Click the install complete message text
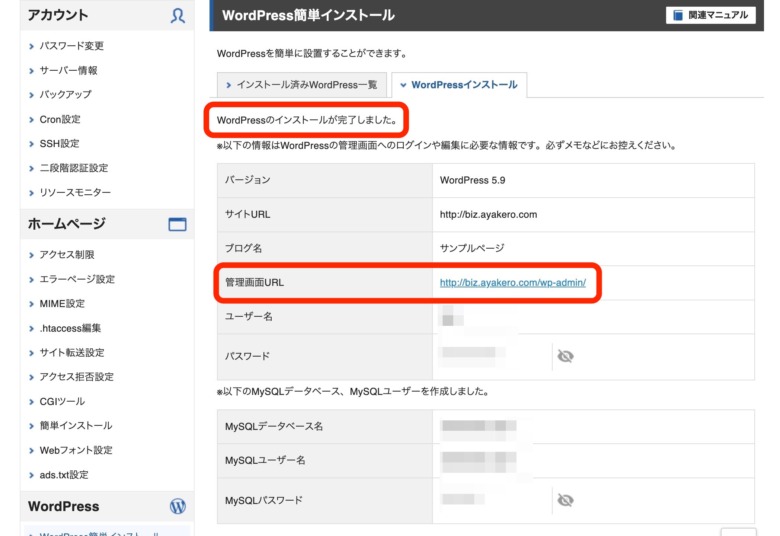Screen dimensions: 780x536 [x=307, y=120]
